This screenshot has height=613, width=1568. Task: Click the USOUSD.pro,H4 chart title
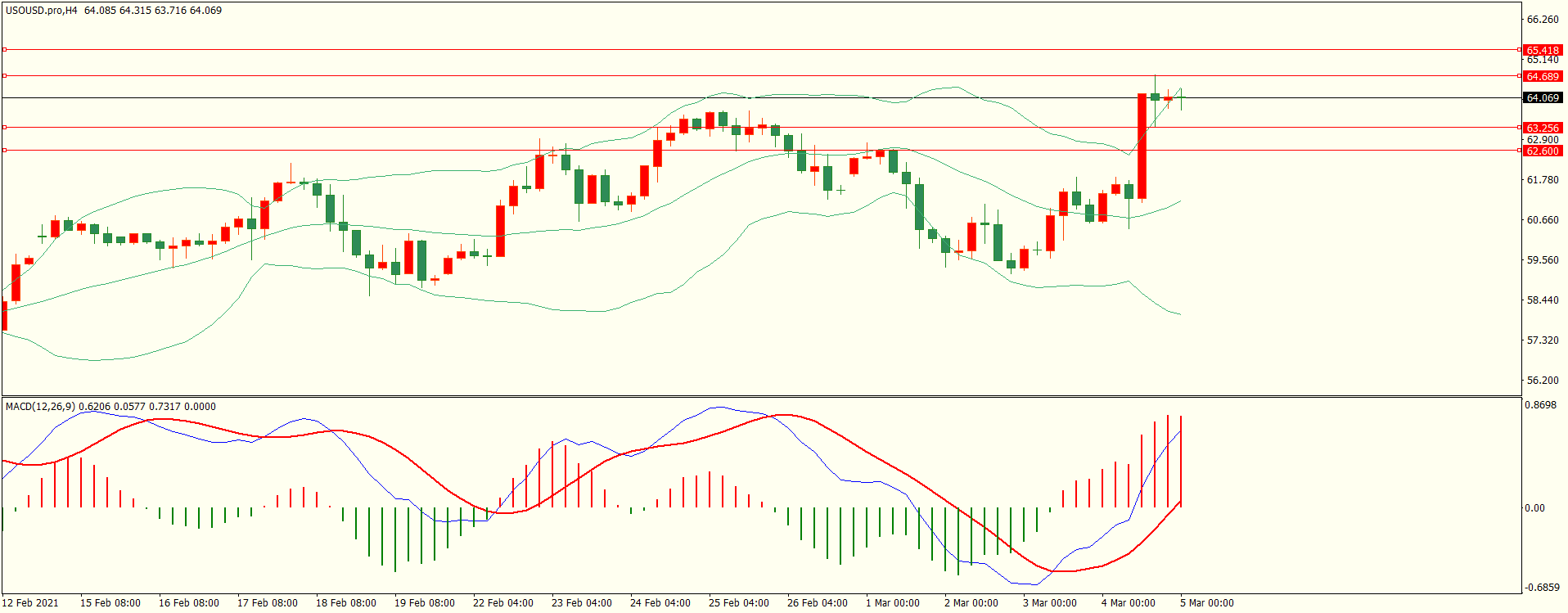41,11
